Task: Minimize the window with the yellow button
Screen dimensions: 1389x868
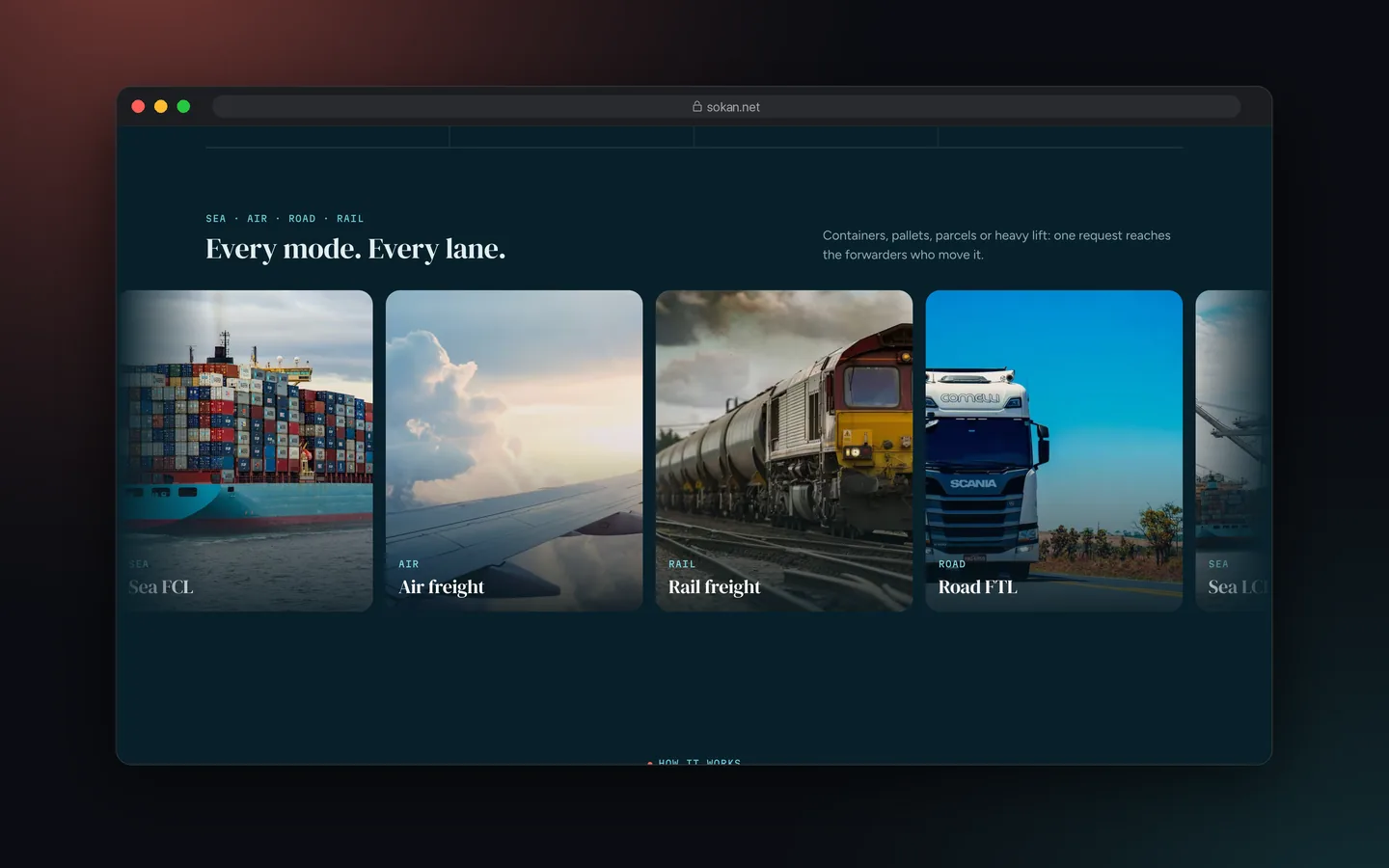Action: [x=161, y=106]
